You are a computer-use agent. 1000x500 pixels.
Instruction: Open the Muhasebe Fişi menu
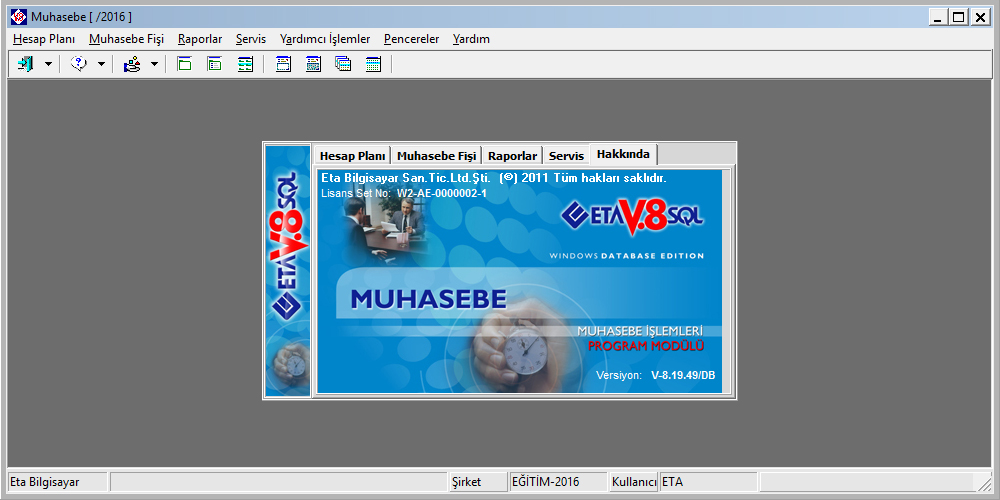[126, 39]
